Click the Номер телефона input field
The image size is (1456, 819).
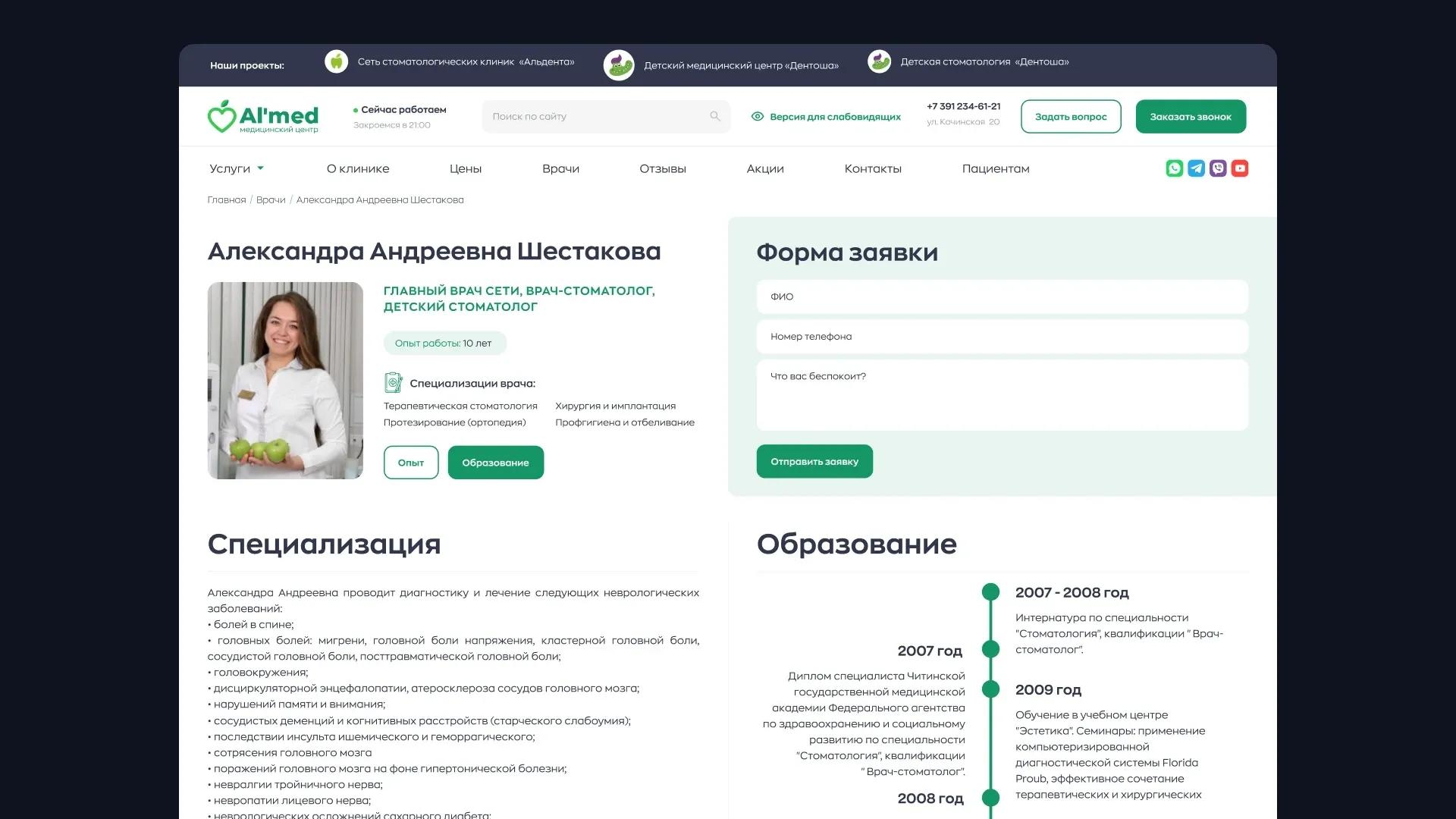point(1001,336)
